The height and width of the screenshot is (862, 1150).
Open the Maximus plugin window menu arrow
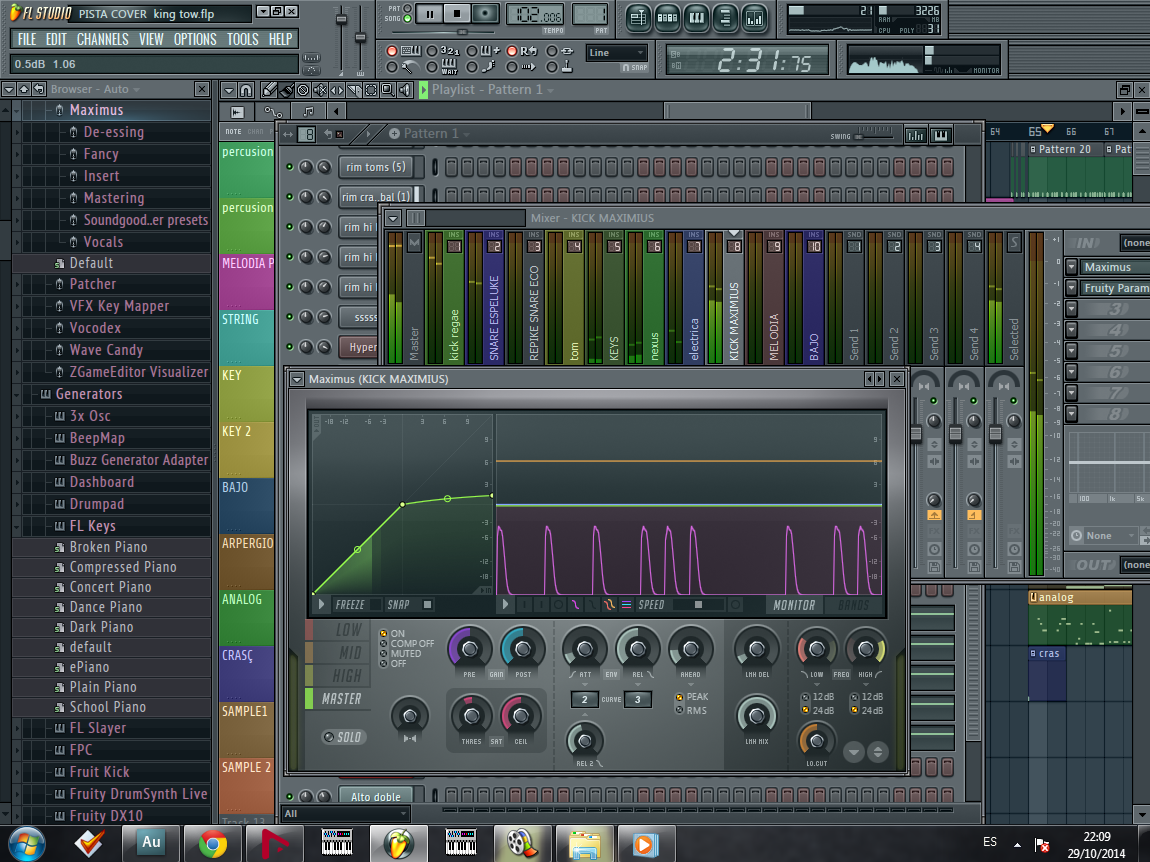(x=297, y=379)
